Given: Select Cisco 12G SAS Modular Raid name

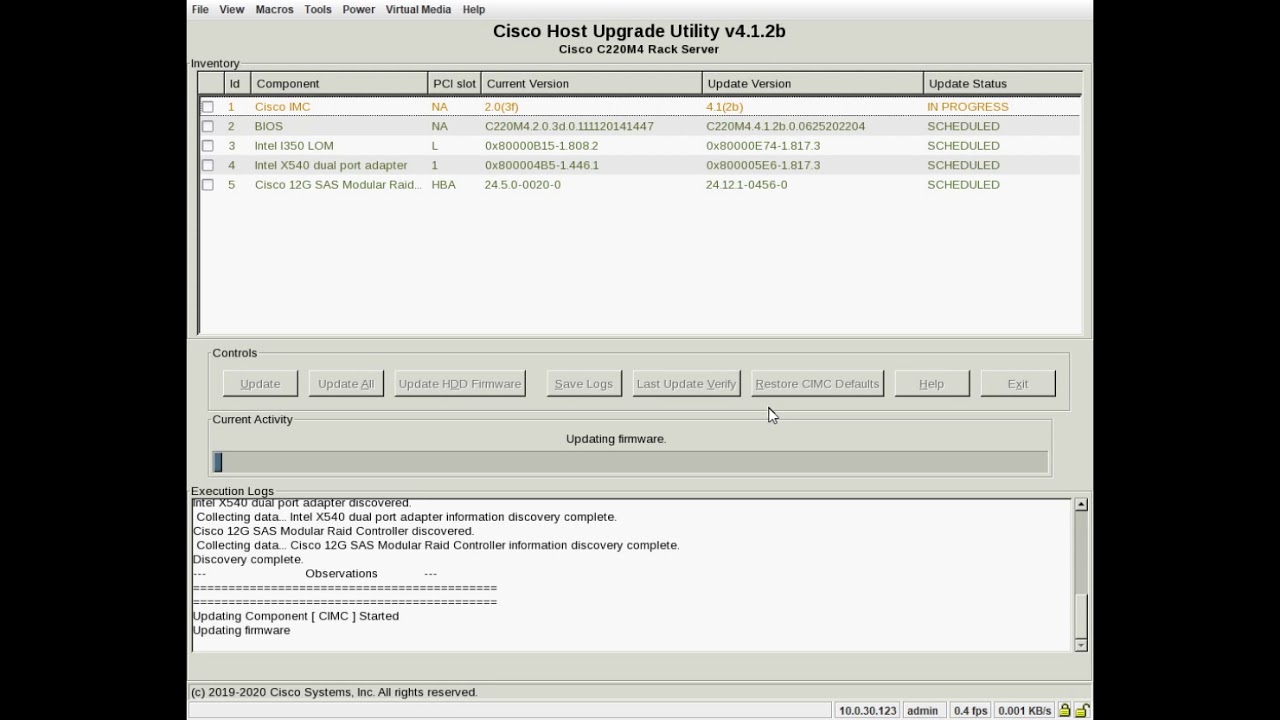Looking at the screenshot, I should tap(338, 185).
